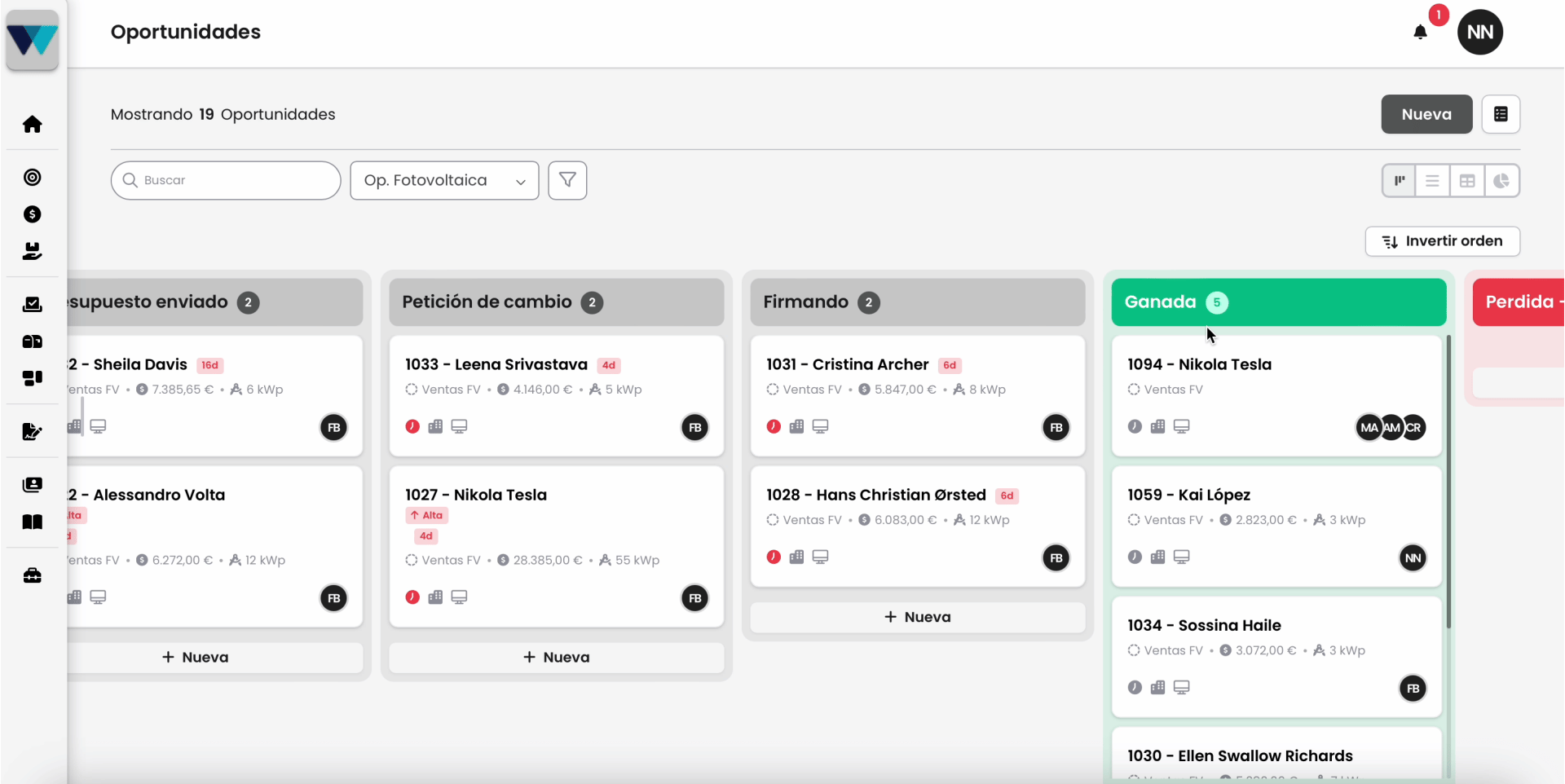Select Firmando column header
1565x784 pixels.
918,302
